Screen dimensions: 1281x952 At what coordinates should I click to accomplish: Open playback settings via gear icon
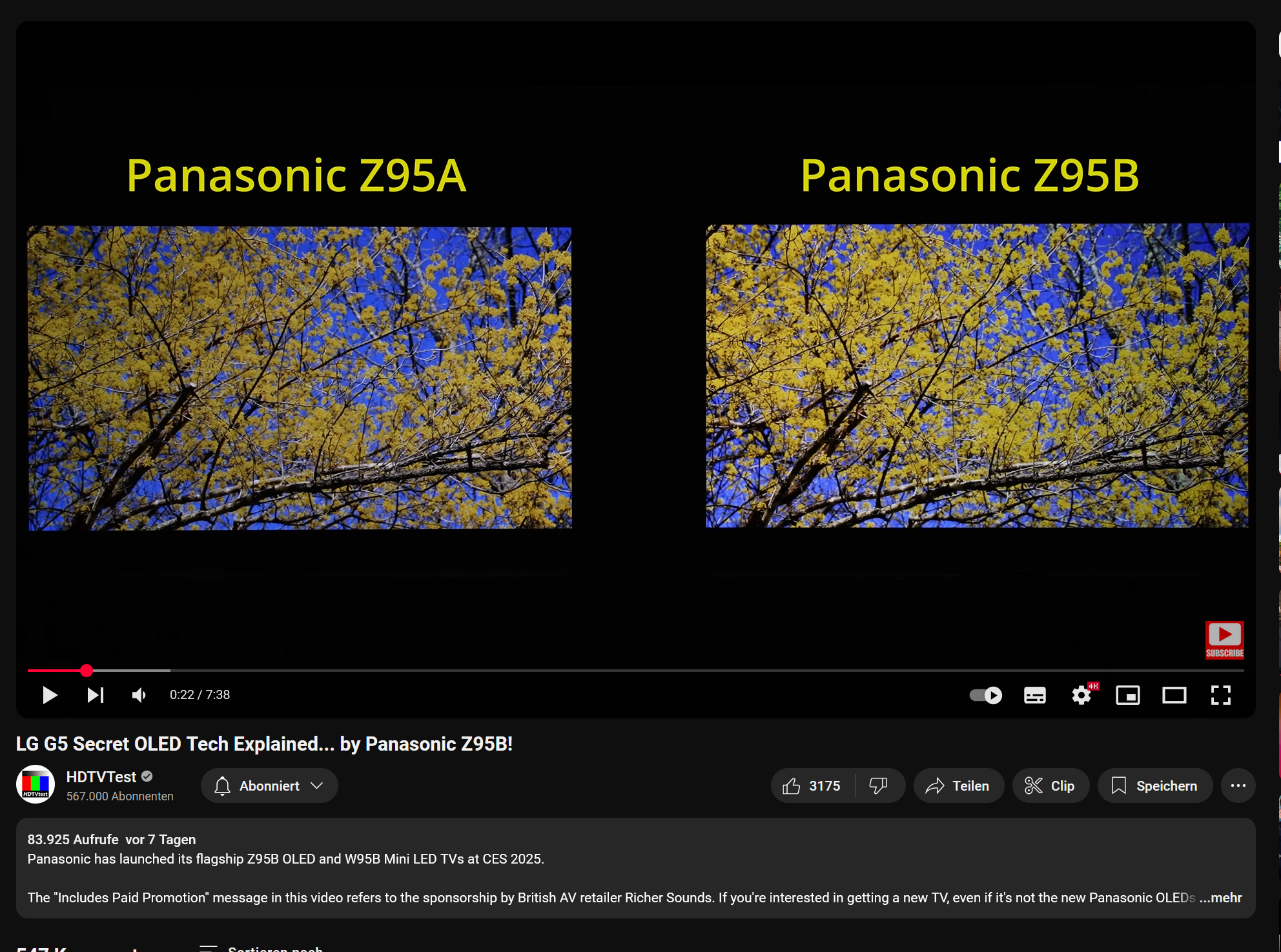point(1081,695)
